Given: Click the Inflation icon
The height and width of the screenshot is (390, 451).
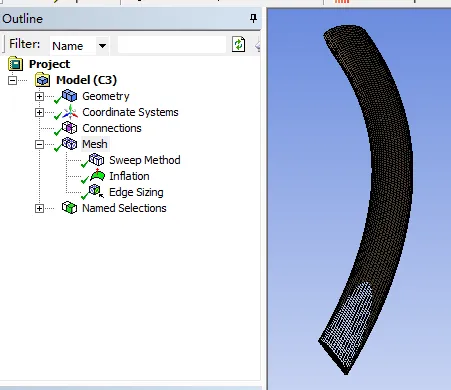Looking at the screenshot, I should click(97, 176).
